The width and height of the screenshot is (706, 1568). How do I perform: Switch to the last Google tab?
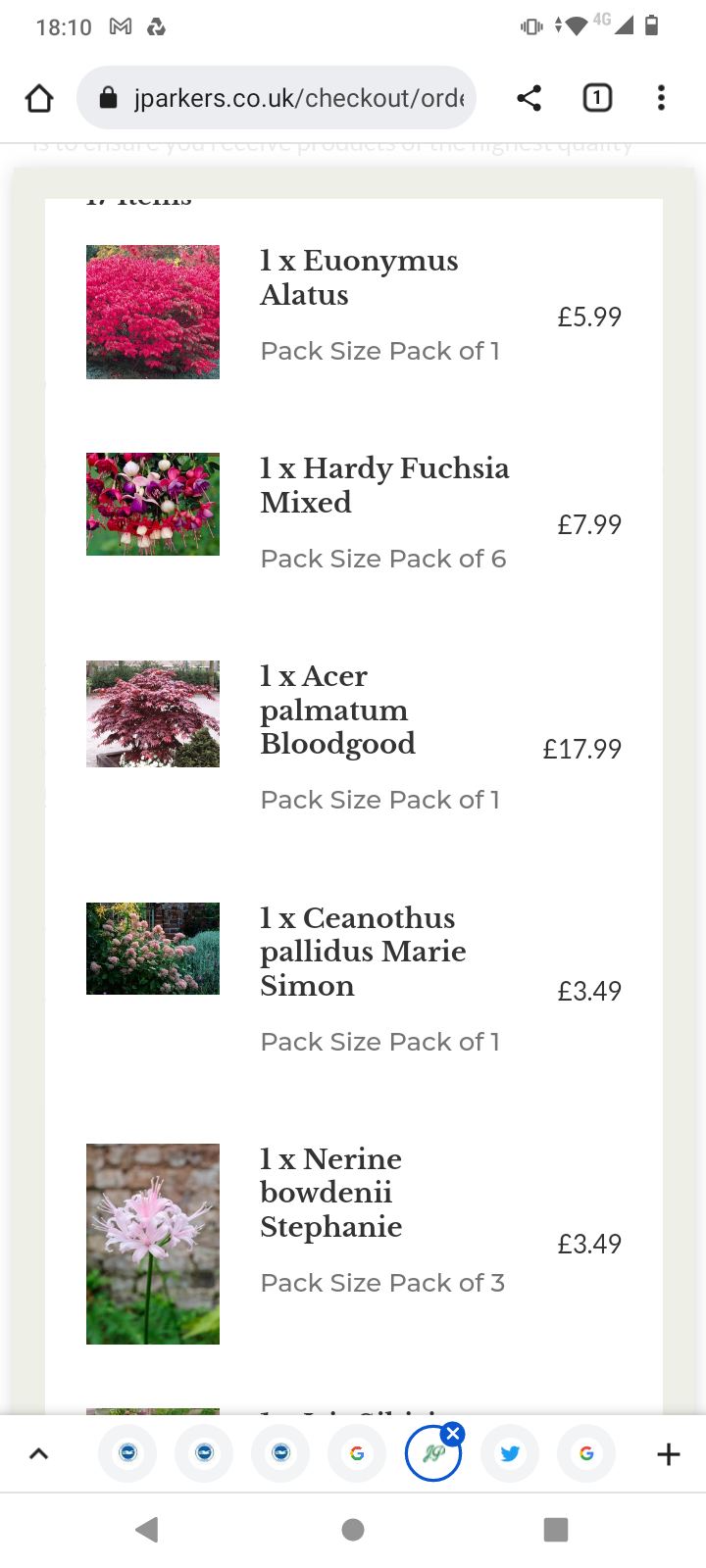[x=586, y=1453]
